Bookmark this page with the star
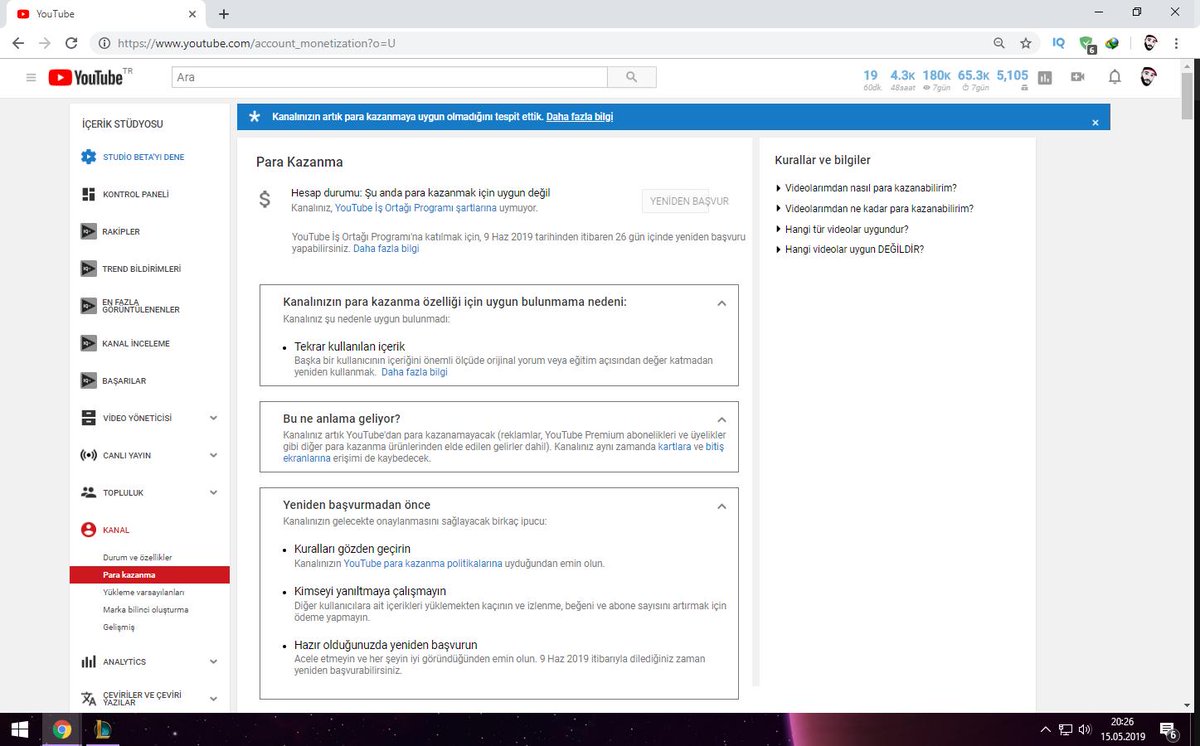The height and width of the screenshot is (746, 1200). pyautogui.click(x=1025, y=43)
